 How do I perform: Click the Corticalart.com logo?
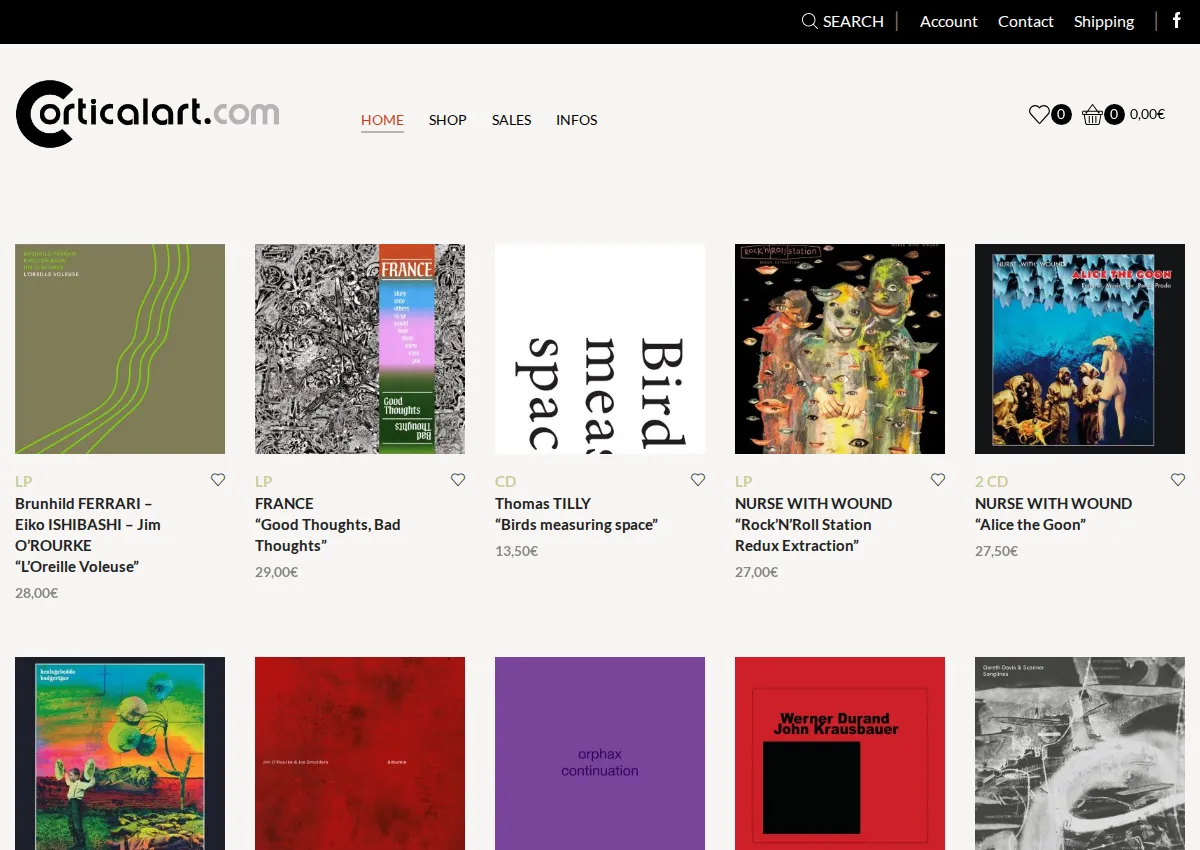pyautogui.click(x=148, y=114)
